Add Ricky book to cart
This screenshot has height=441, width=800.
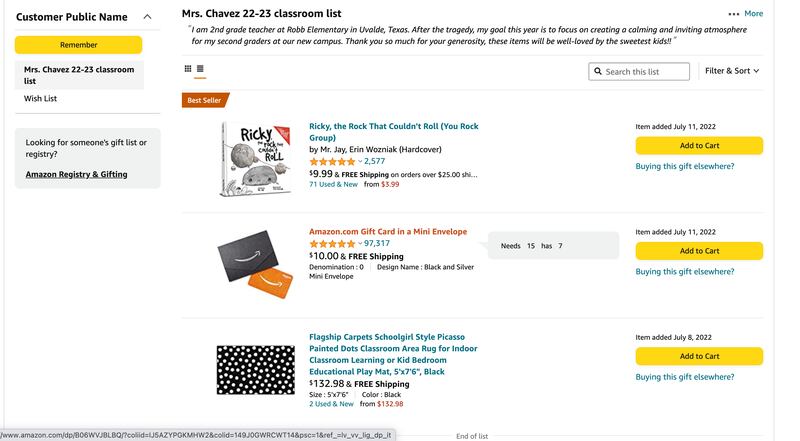click(699, 146)
